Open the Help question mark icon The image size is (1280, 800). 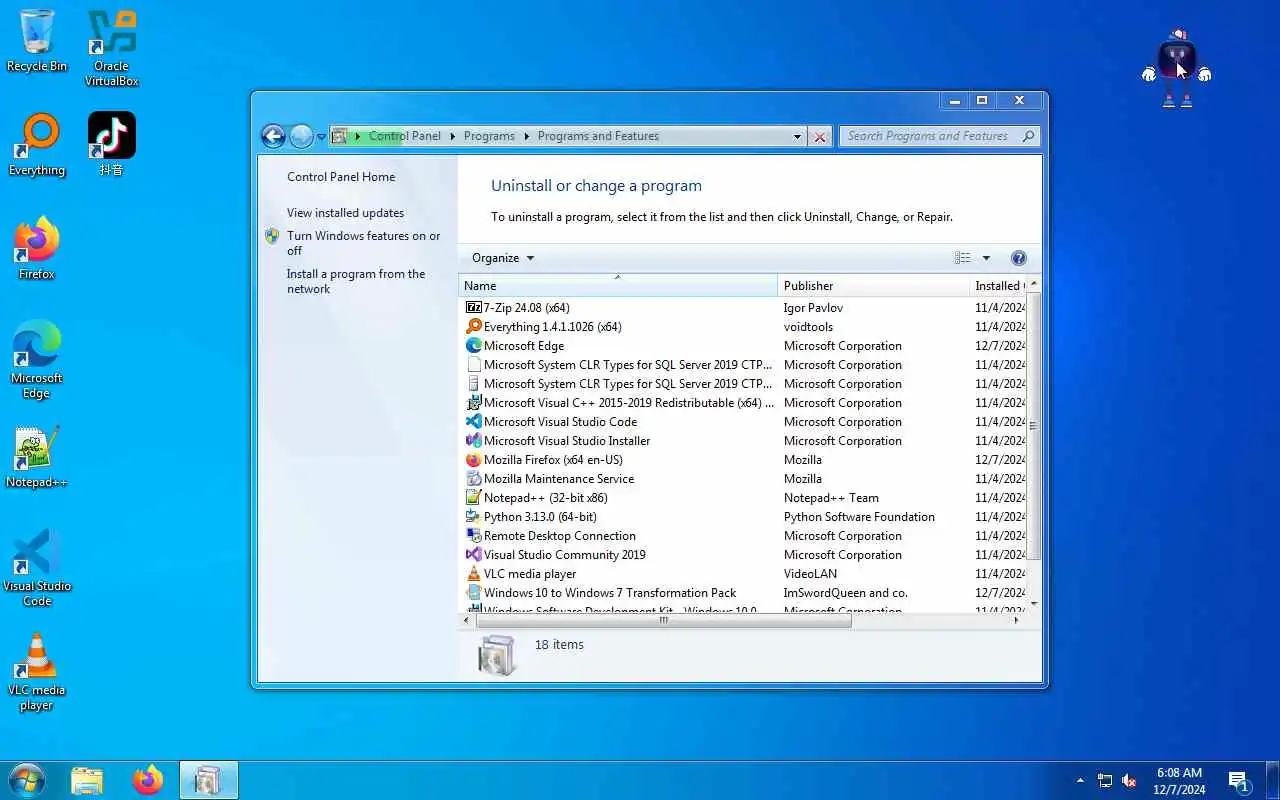coord(1019,258)
